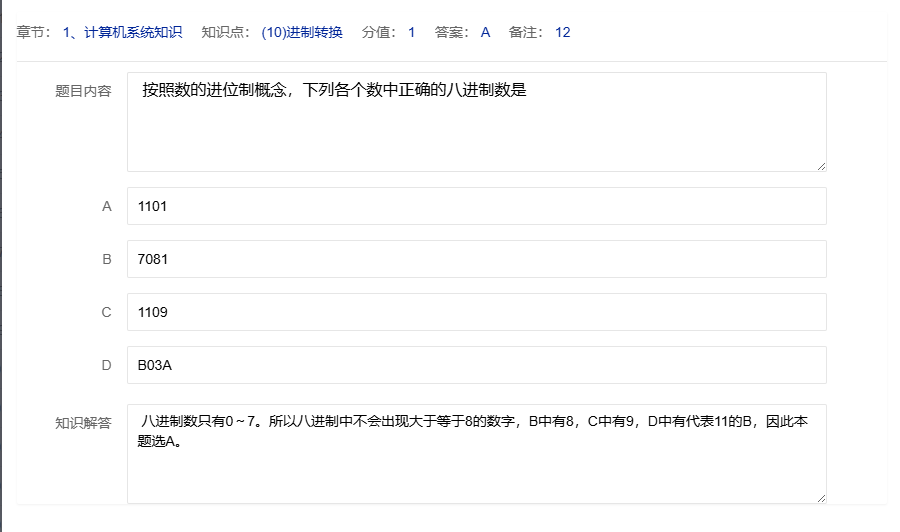Select the 答案 answer value A
The image size is (900, 532).
[x=485, y=32]
